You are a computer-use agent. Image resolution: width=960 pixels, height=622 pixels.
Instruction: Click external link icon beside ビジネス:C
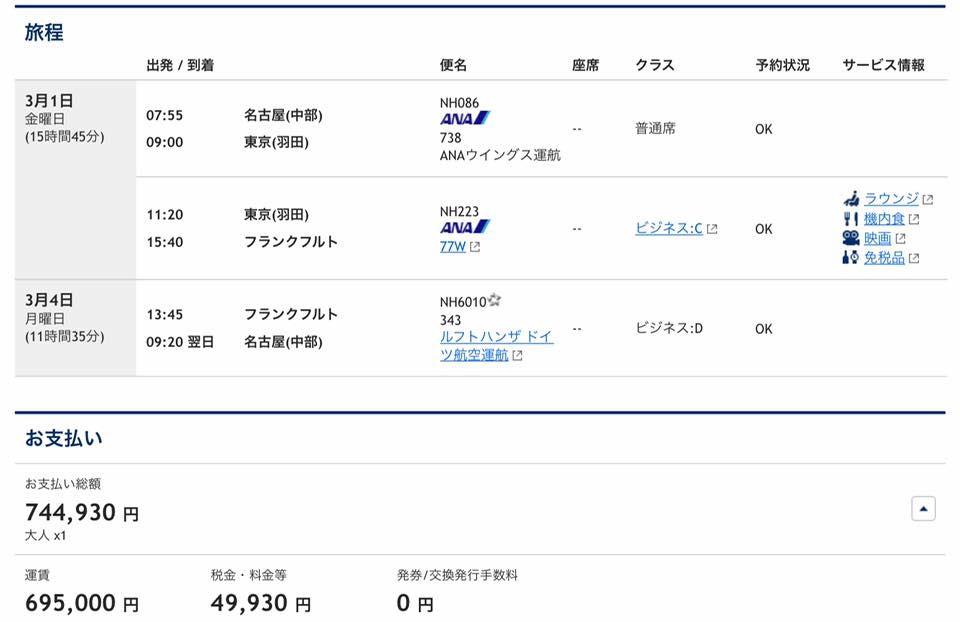712,229
